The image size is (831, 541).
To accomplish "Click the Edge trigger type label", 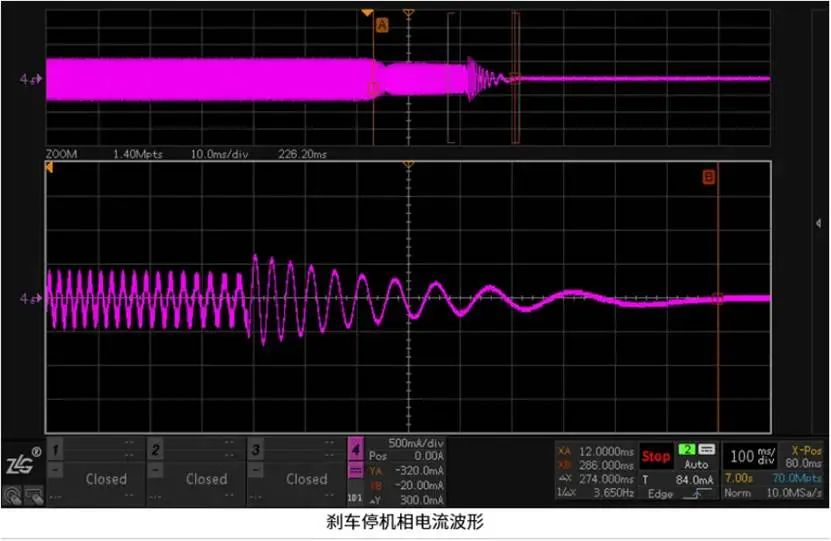I will pos(660,494).
